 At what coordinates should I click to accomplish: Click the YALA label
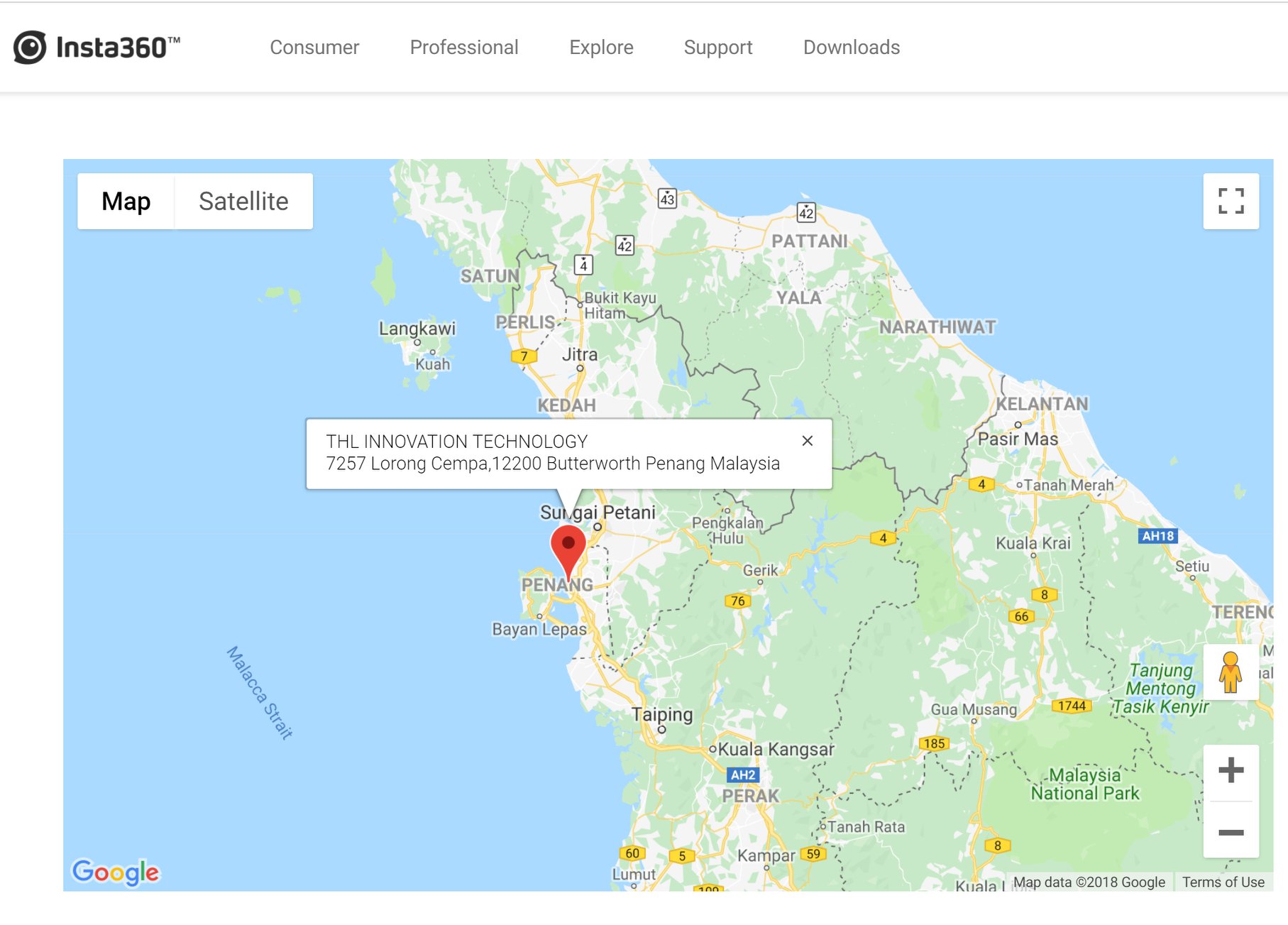coord(798,298)
